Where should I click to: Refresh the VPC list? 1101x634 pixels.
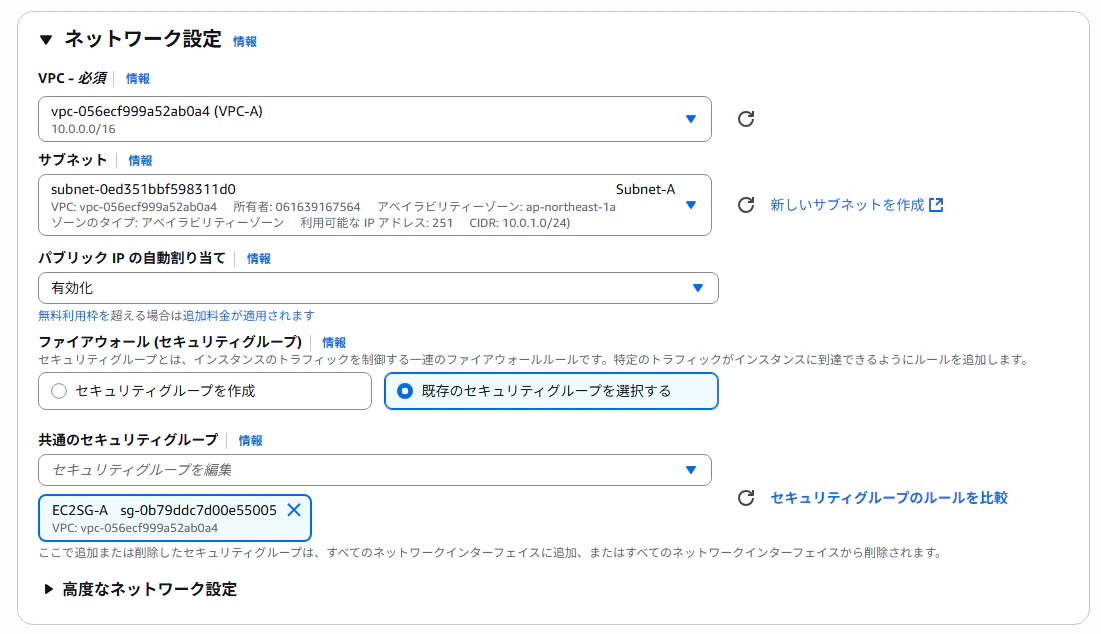coord(746,119)
